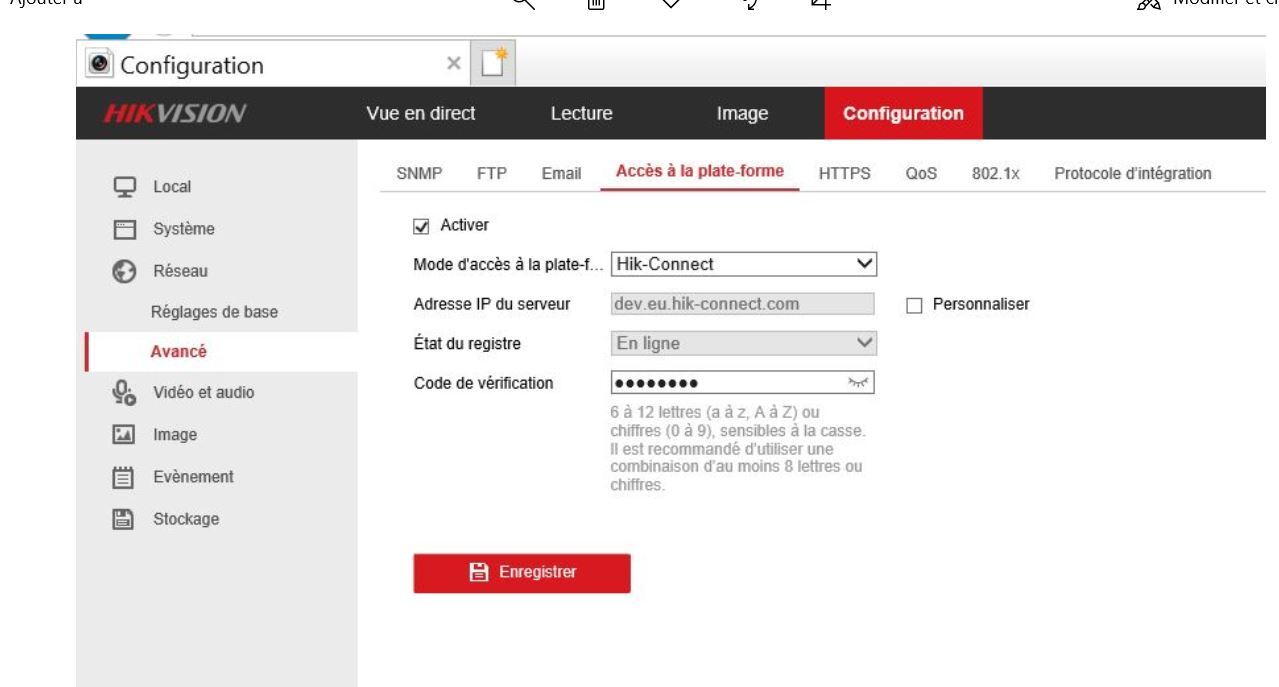
Task: Open the Lecture menu
Action: click(581, 114)
